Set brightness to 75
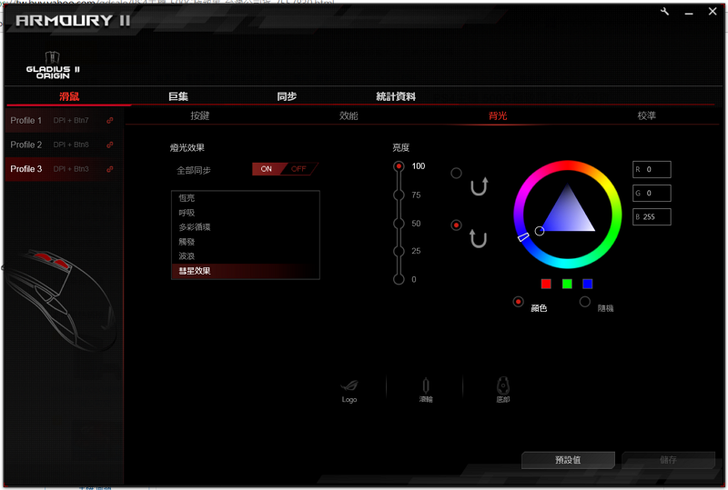728x490 pixels. [x=398, y=195]
